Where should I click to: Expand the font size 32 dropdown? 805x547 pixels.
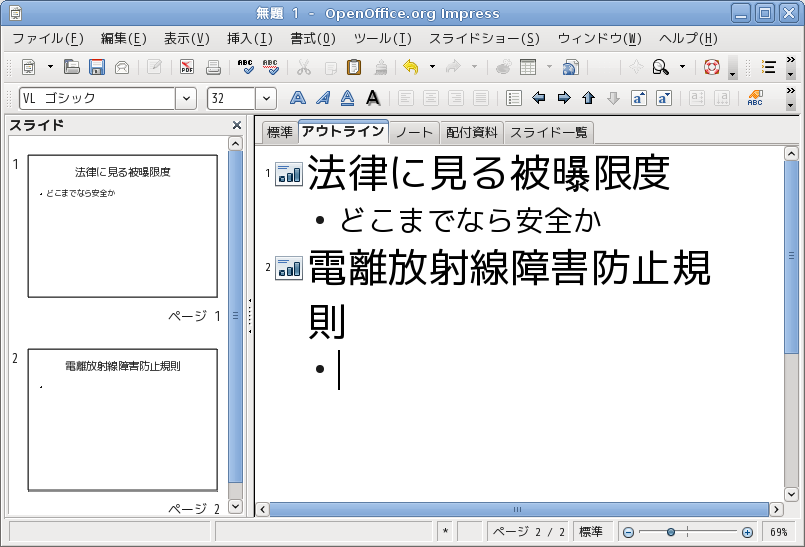point(266,98)
